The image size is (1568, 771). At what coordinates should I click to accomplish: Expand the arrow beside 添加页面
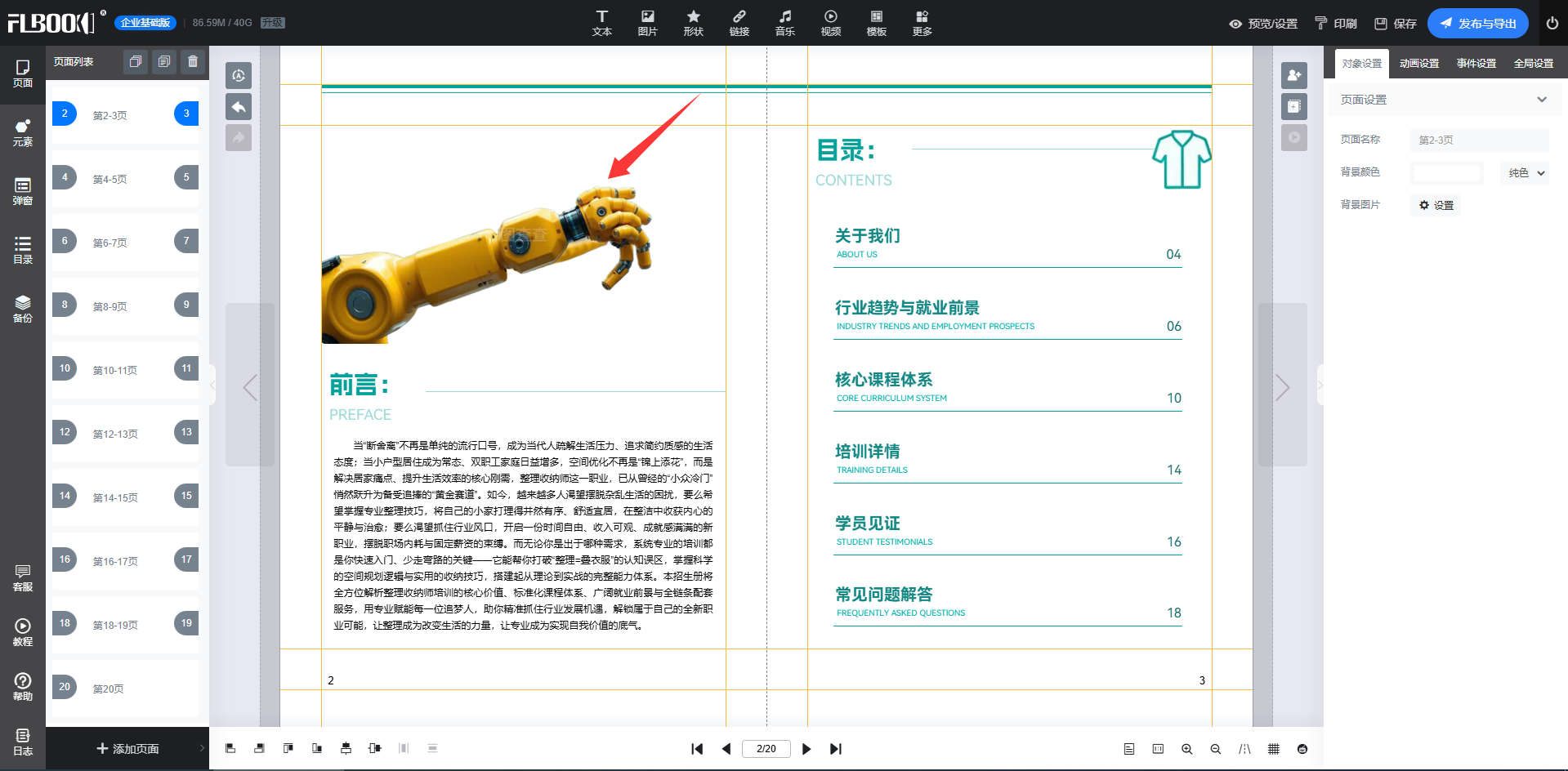pos(202,748)
